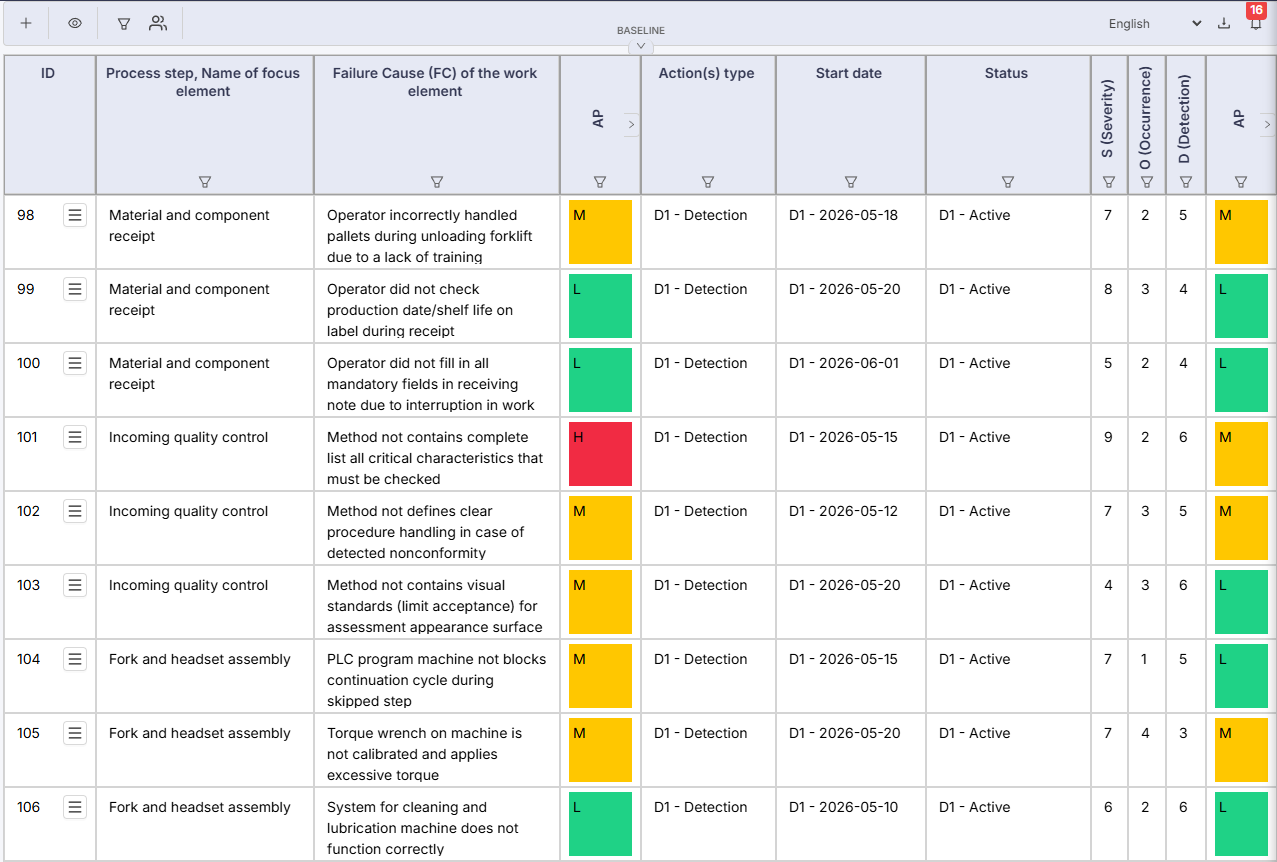
Task: Open row menu for ID 102
Action: click(75, 511)
